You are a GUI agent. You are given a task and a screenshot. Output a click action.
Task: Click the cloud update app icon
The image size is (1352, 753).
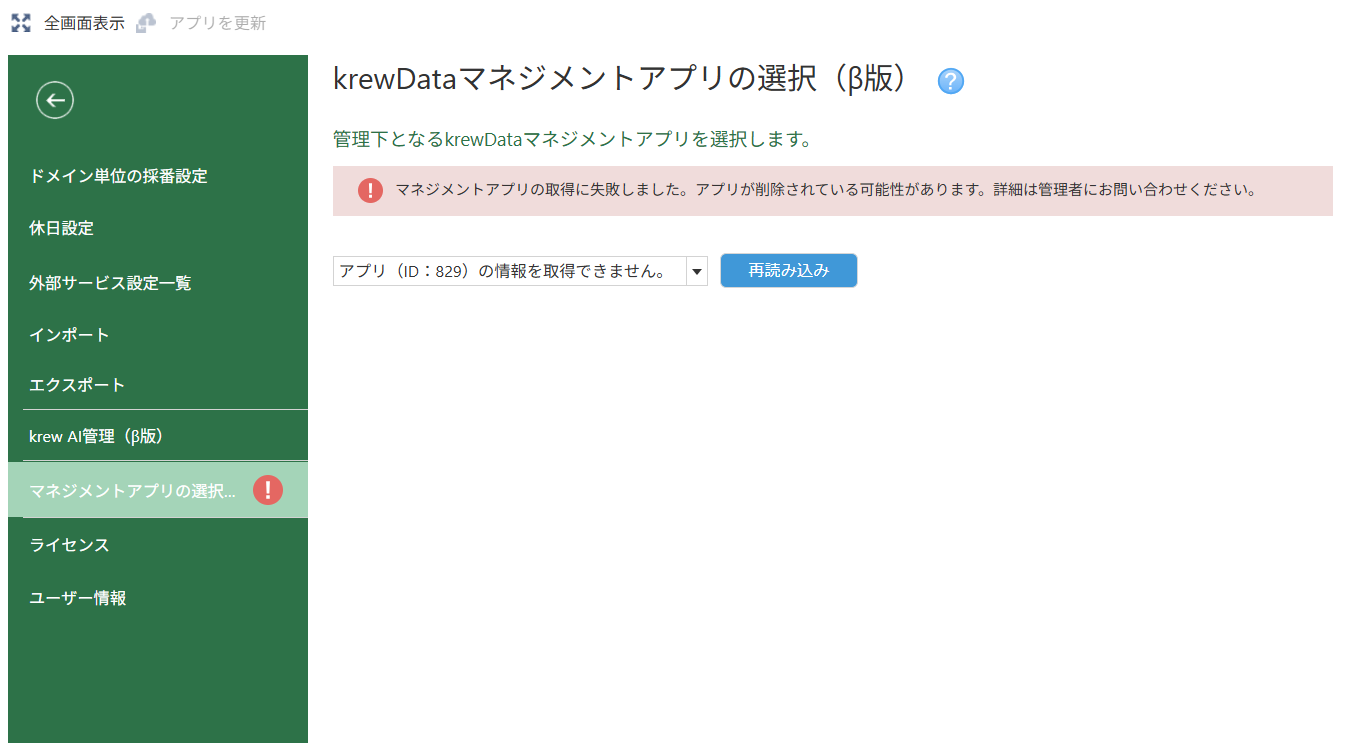click(x=147, y=23)
